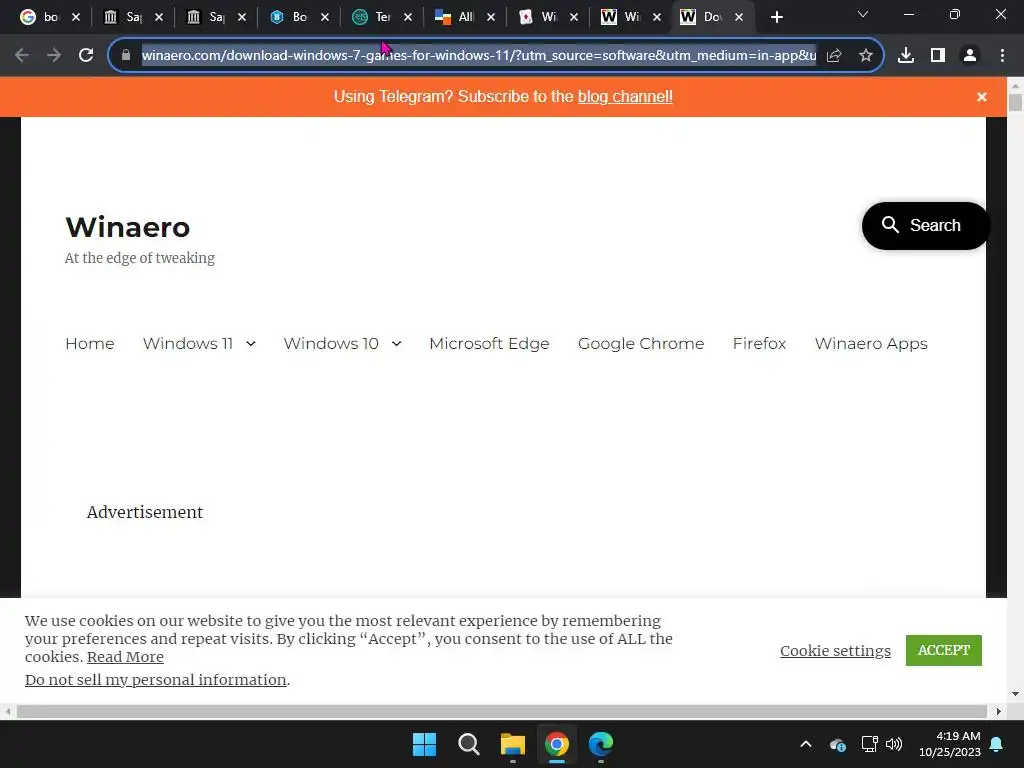Click the Chrome taskbar icon
This screenshot has height=768, width=1024.
coord(556,744)
